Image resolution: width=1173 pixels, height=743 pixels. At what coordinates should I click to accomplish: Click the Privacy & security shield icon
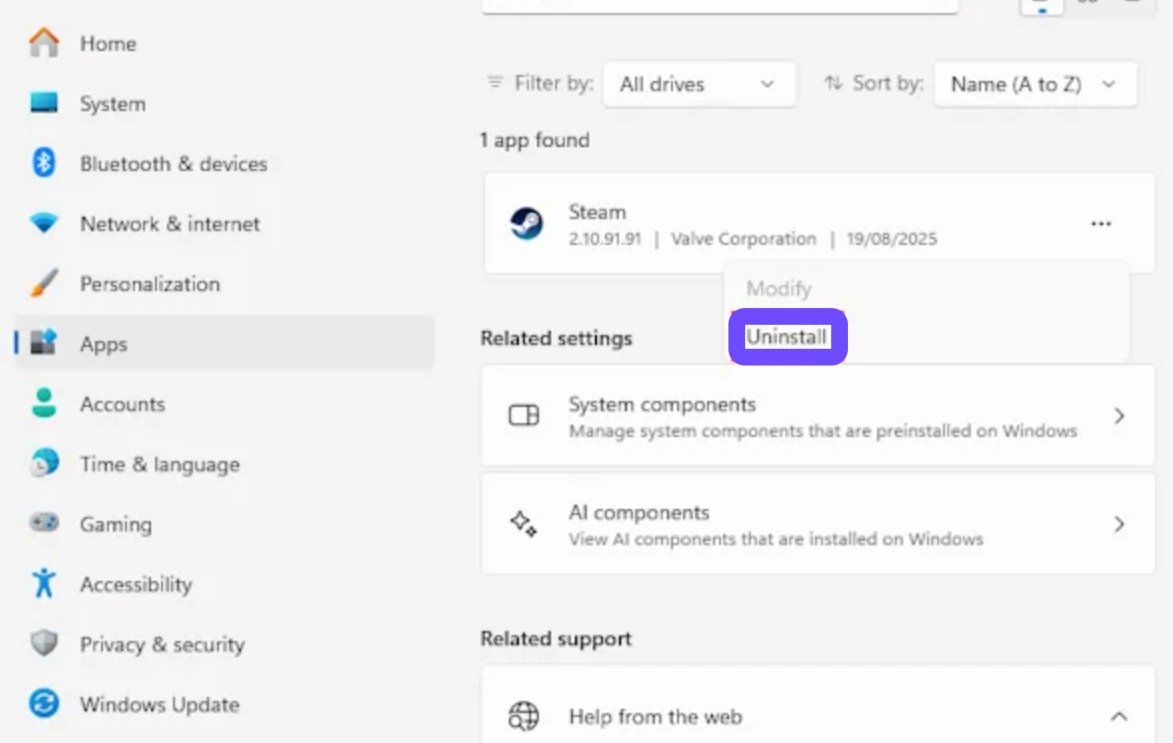44,643
